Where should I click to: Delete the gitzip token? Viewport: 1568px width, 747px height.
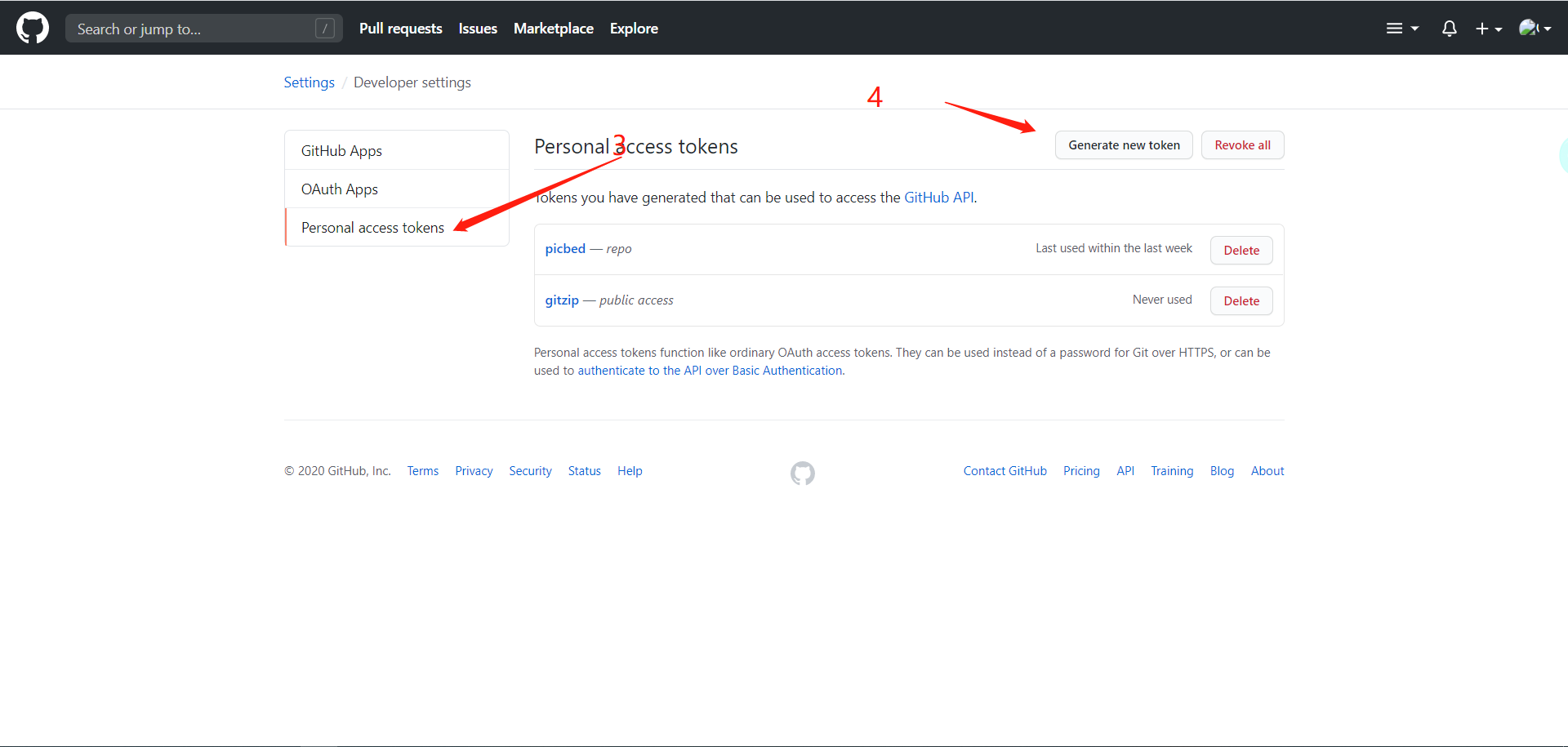pos(1241,300)
